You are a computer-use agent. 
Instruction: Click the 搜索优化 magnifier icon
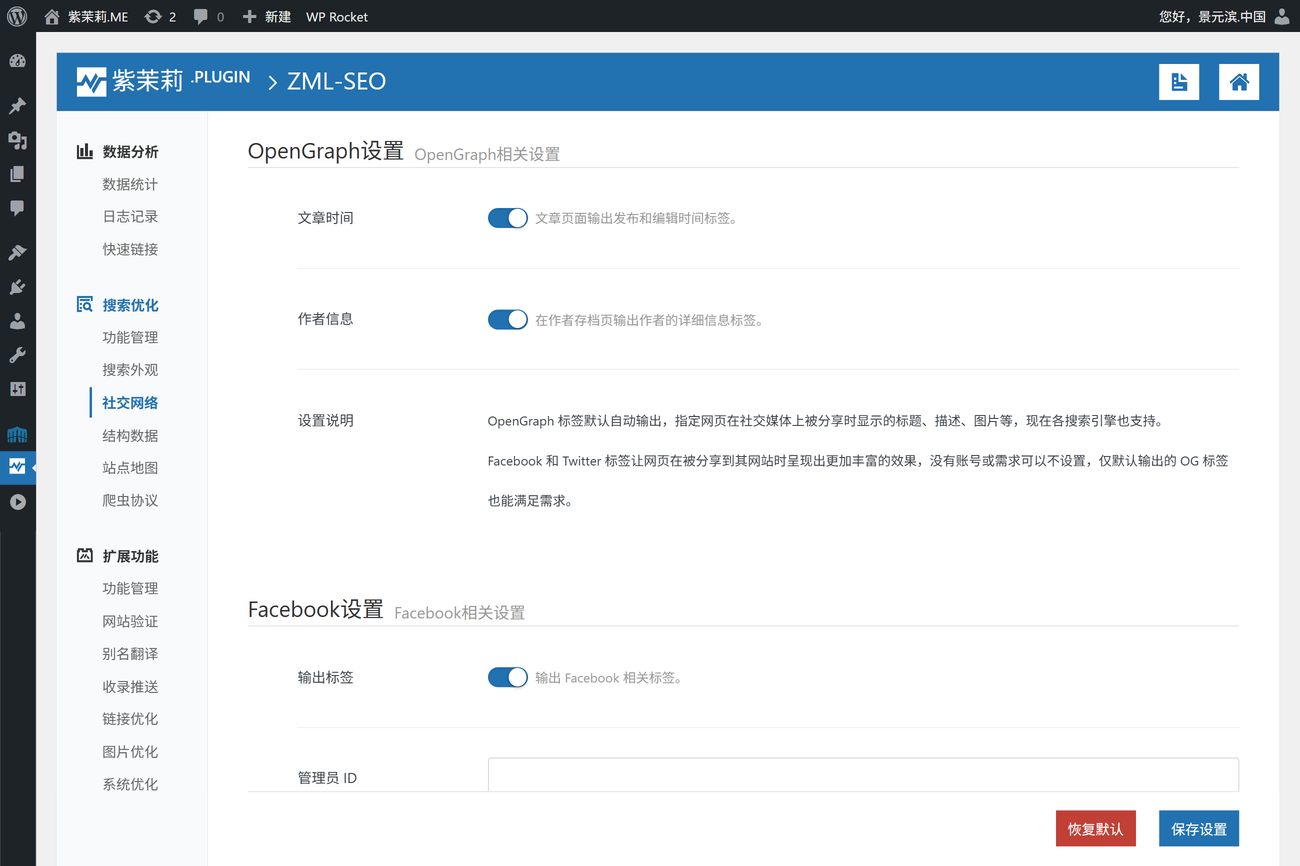(85, 304)
